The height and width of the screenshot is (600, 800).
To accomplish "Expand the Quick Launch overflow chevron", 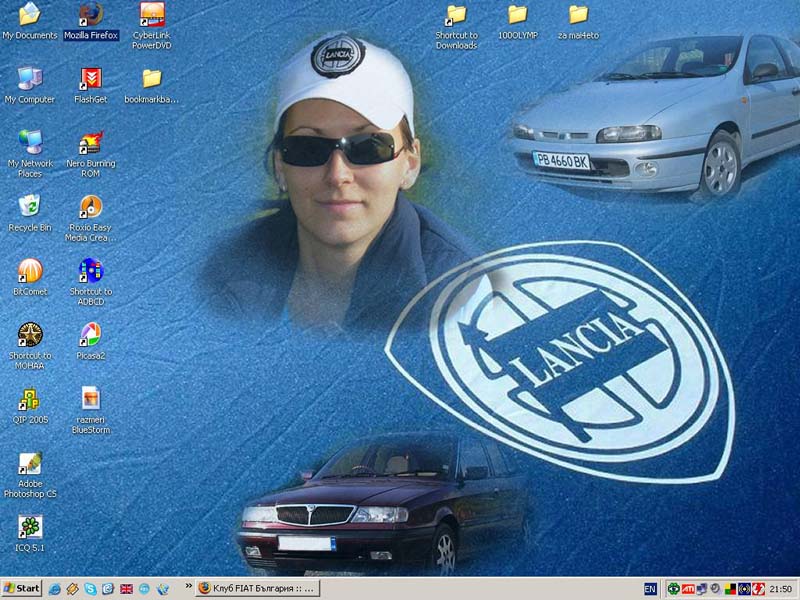I will (x=188, y=588).
